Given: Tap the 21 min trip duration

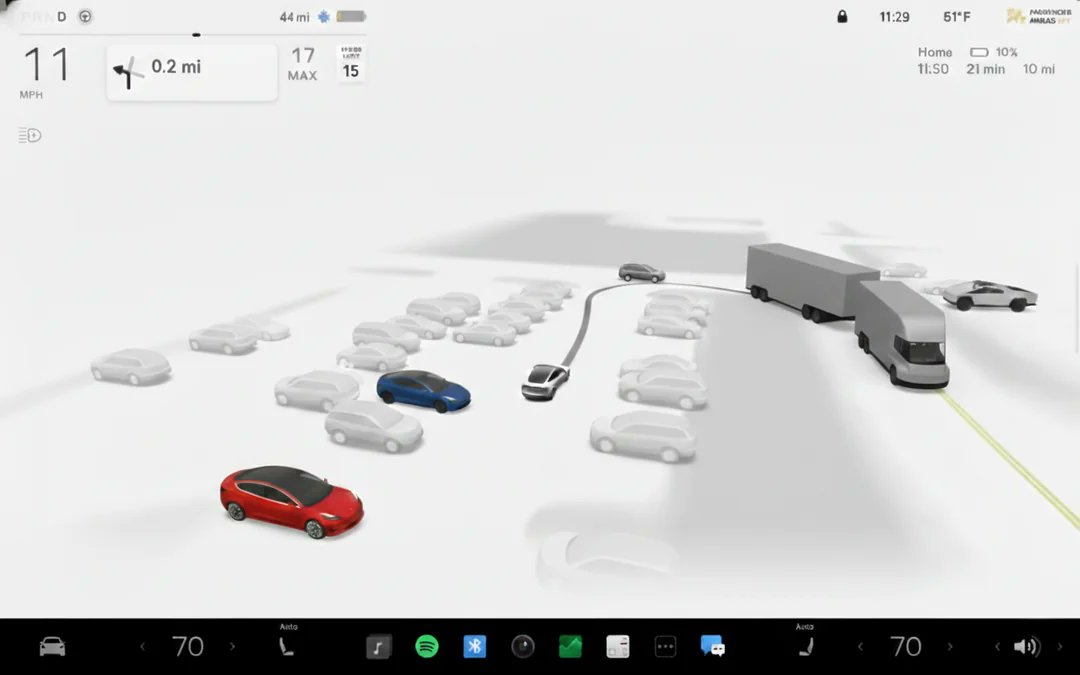Looking at the screenshot, I should coord(985,69).
